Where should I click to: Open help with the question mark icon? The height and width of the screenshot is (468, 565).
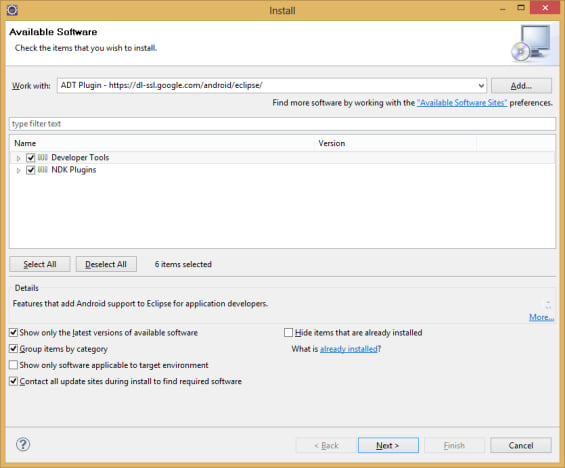[23, 445]
